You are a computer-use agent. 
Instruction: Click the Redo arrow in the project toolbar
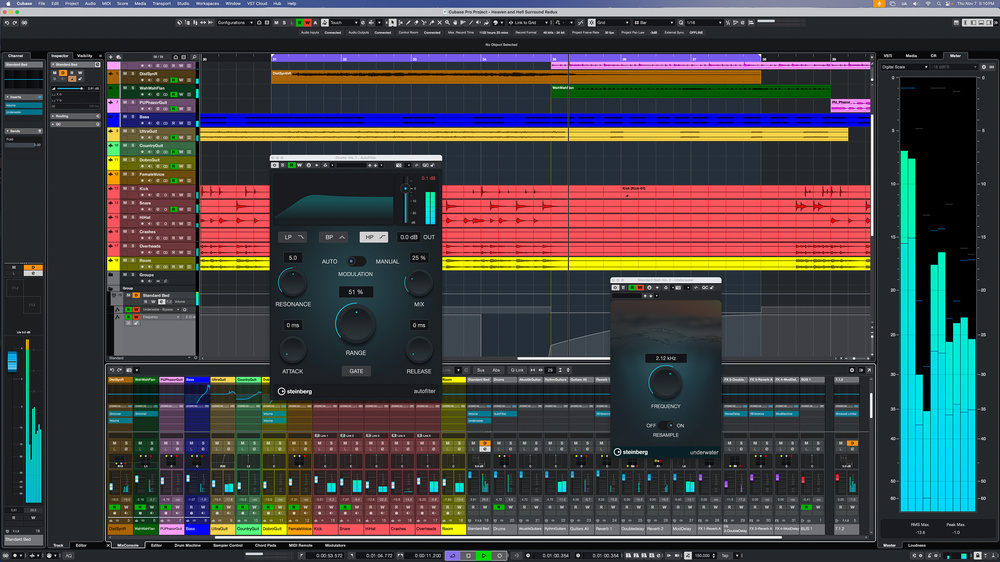pyautogui.click(x=15, y=22)
